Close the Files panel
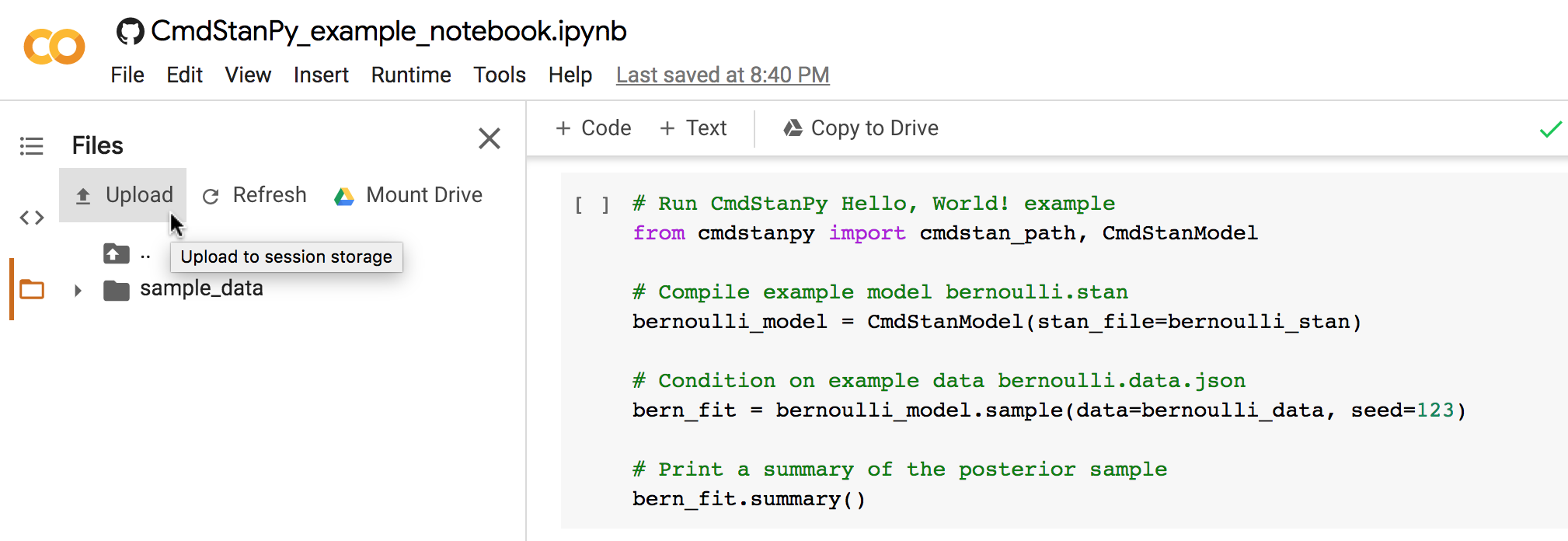The height and width of the screenshot is (541, 1568). coord(489,139)
